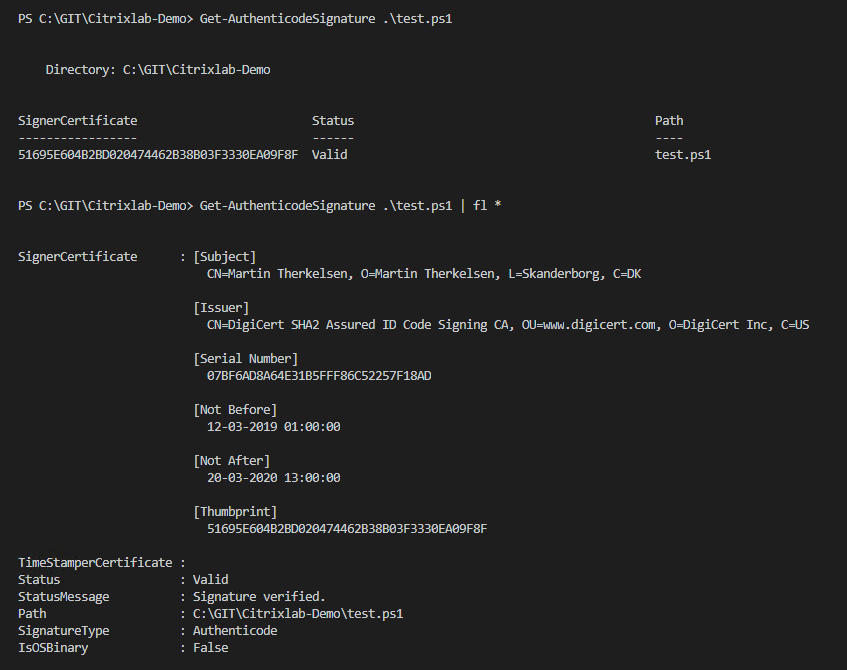The height and width of the screenshot is (670, 847).
Task: Click the Authenticode SignatureType value
Action: (x=235, y=631)
